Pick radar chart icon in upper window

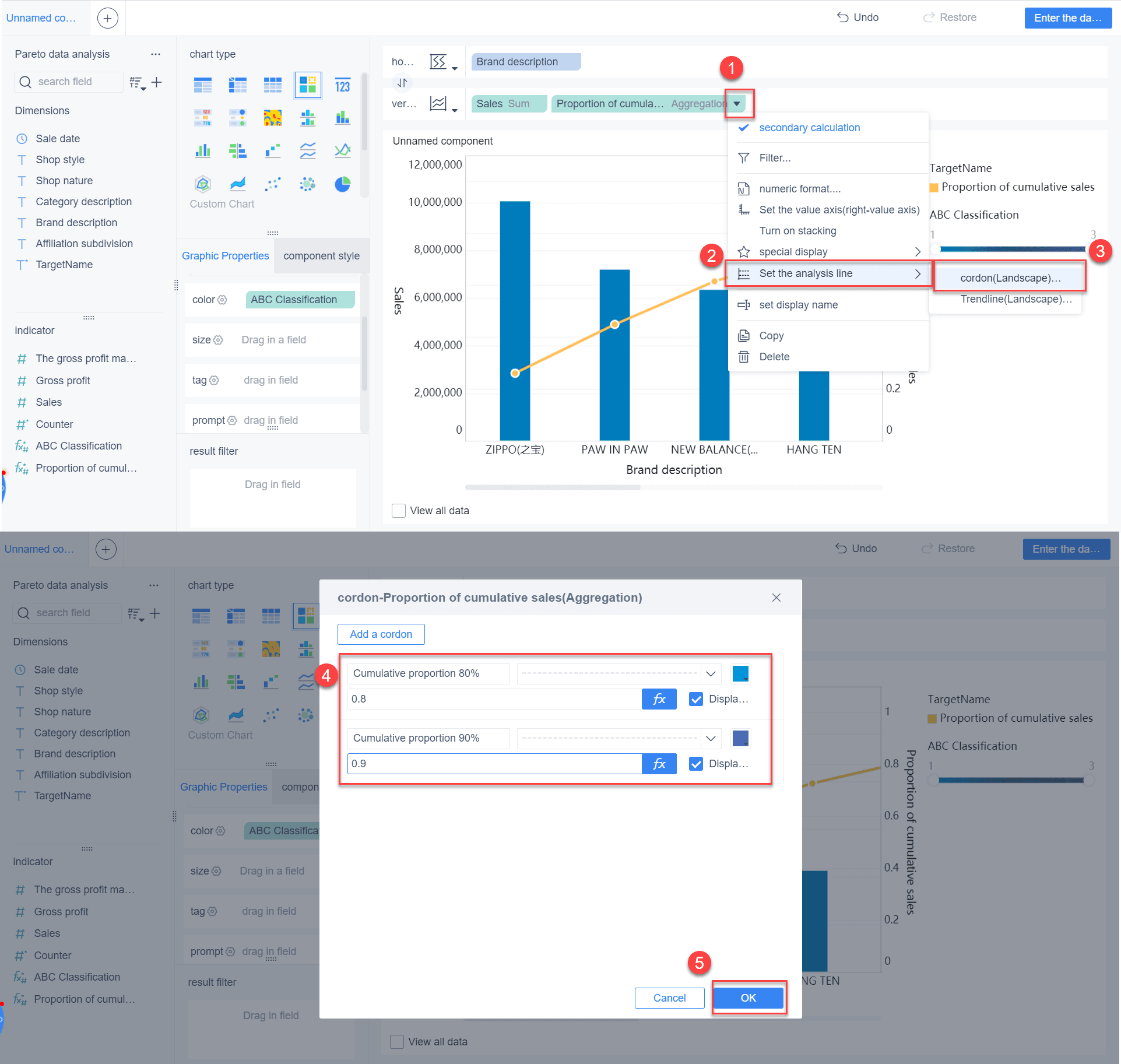(x=202, y=184)
